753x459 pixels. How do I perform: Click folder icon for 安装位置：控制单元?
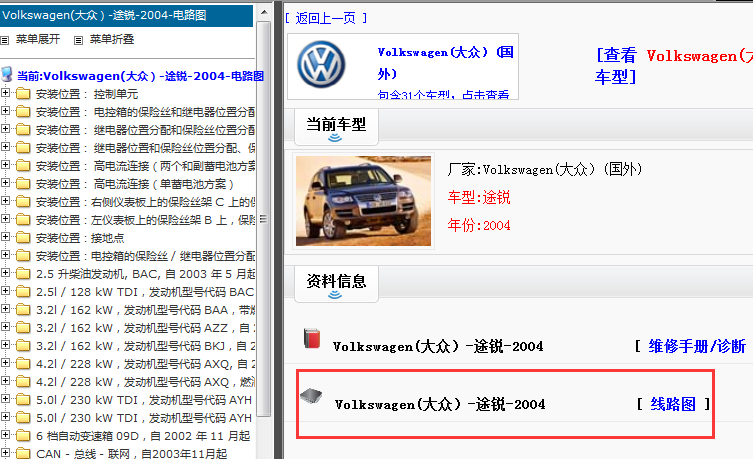coord(23,94)
